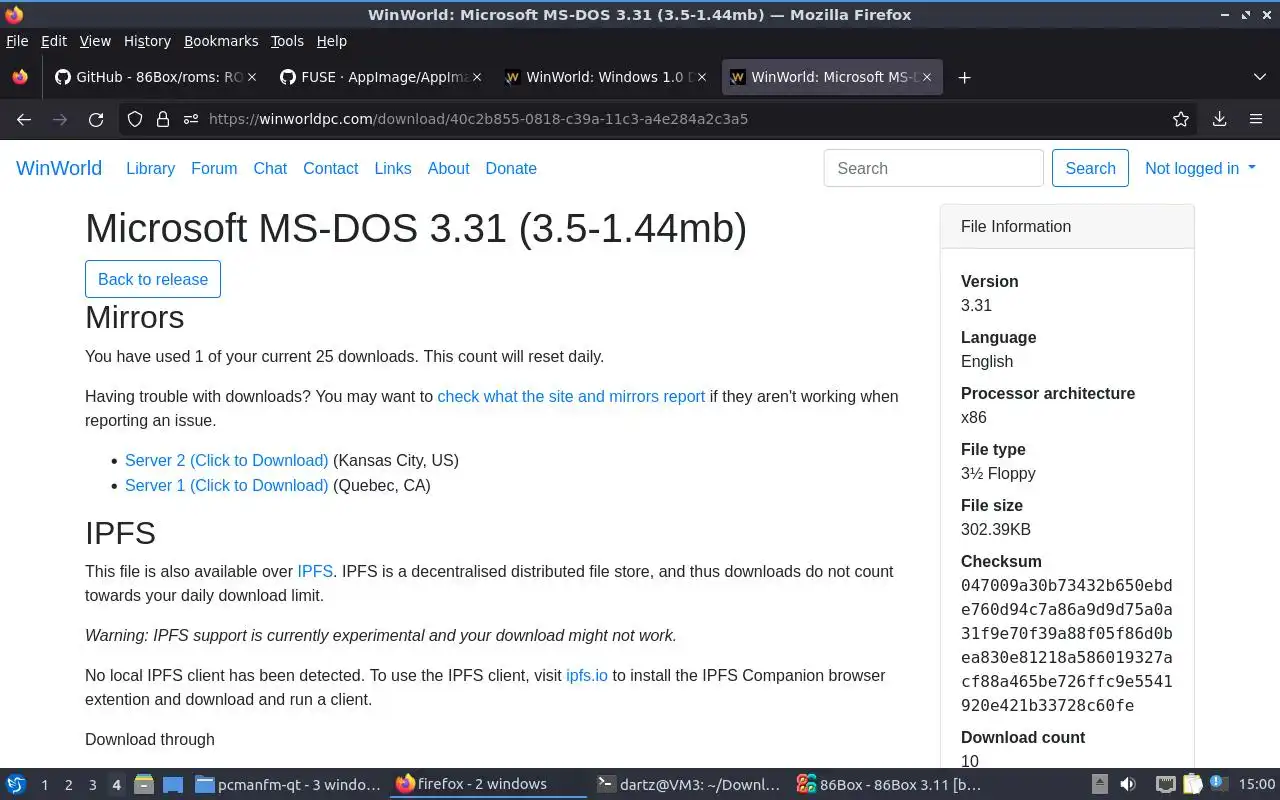Click the File size value 302.39KB
This screenshot has height=800, width=1280.
996,529
